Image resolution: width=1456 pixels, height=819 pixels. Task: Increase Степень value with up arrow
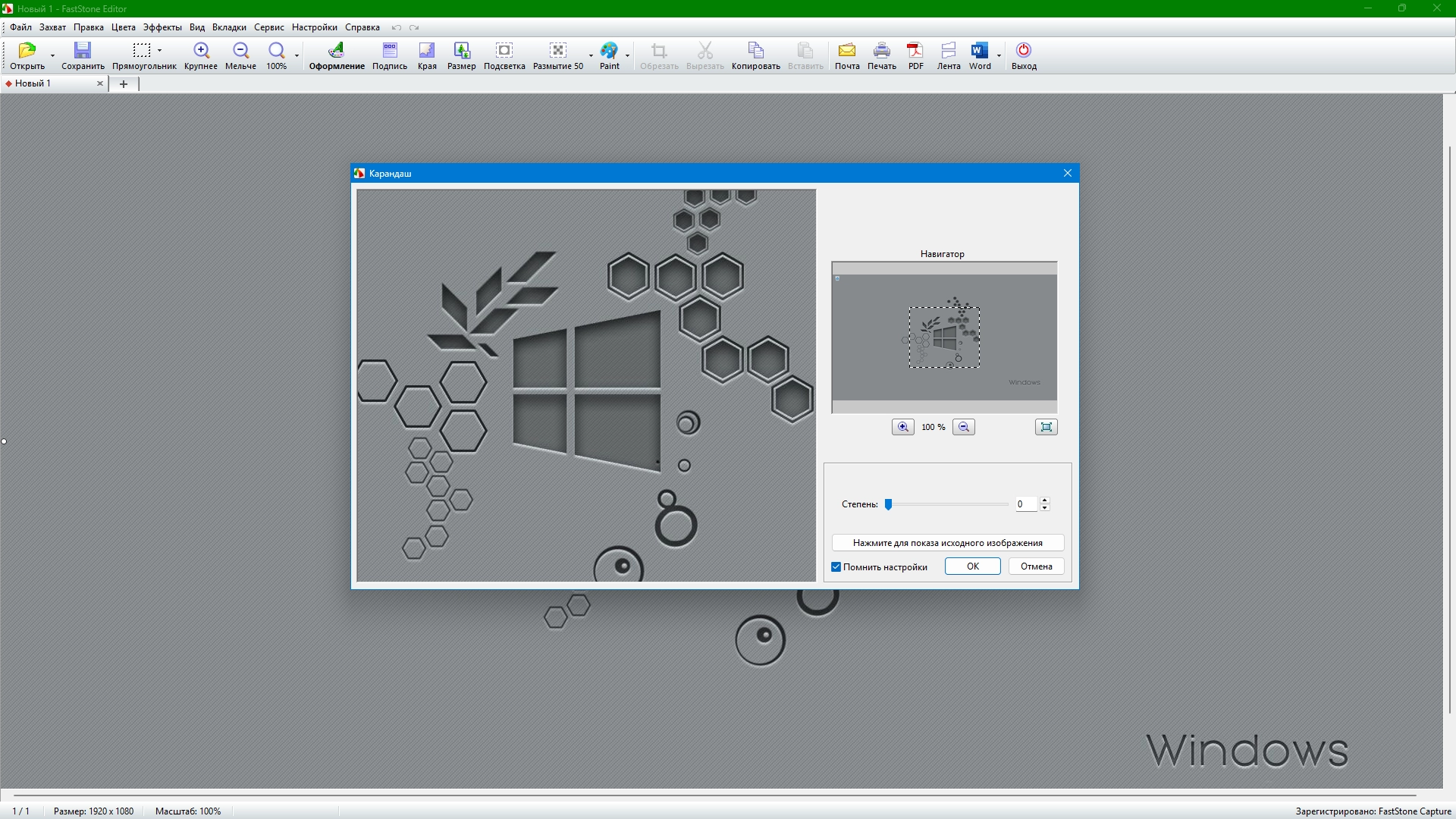point(1045,500)
